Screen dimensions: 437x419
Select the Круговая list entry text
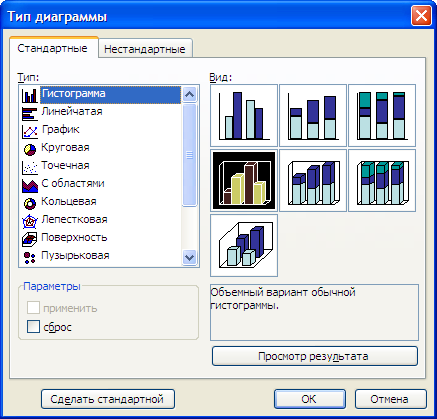65,147
